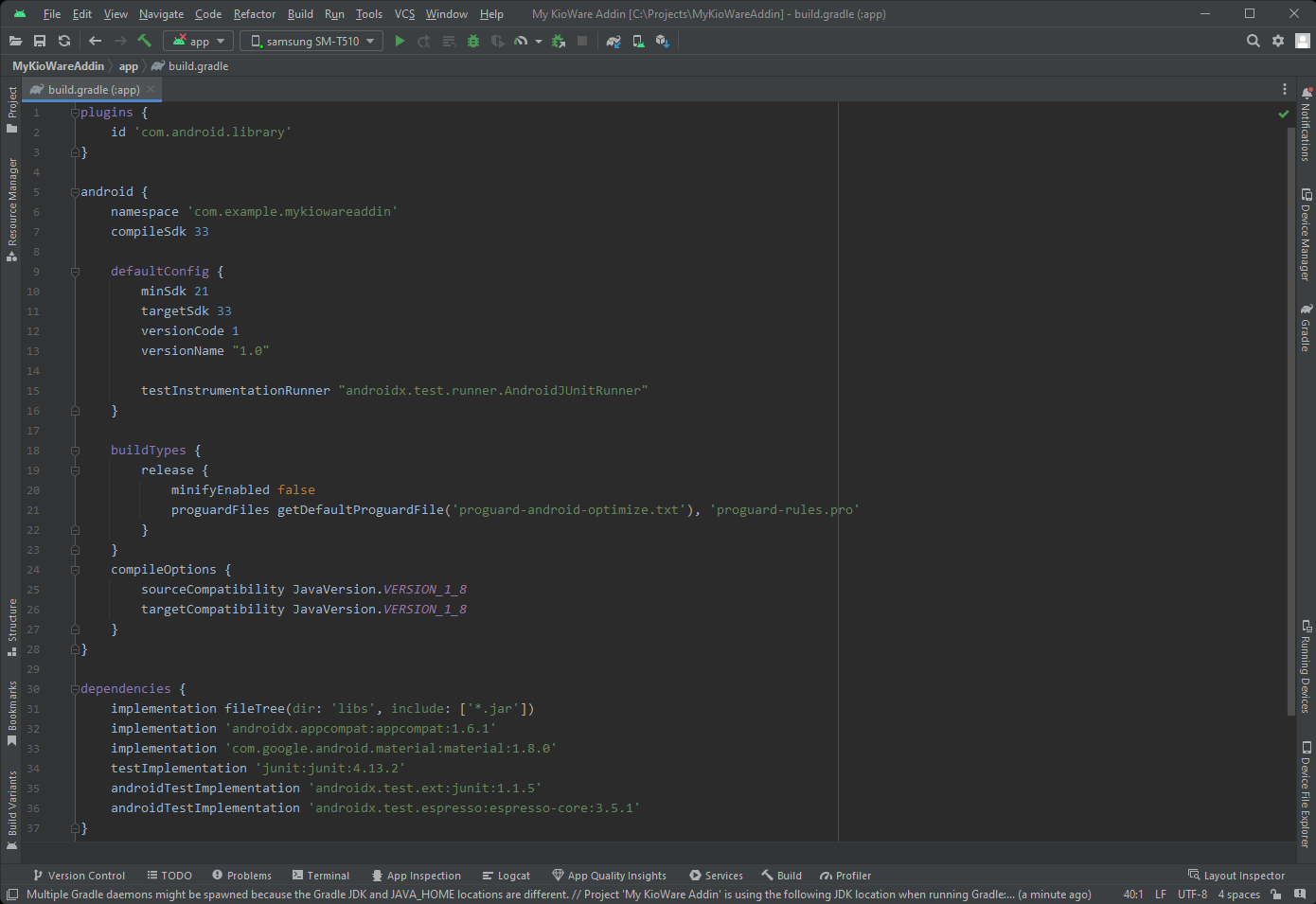Image resolution: width=1316 pixels, height=904 pixels.
Task: Change UTF-8 file encoding in status bar
Action: point(1192,895)
